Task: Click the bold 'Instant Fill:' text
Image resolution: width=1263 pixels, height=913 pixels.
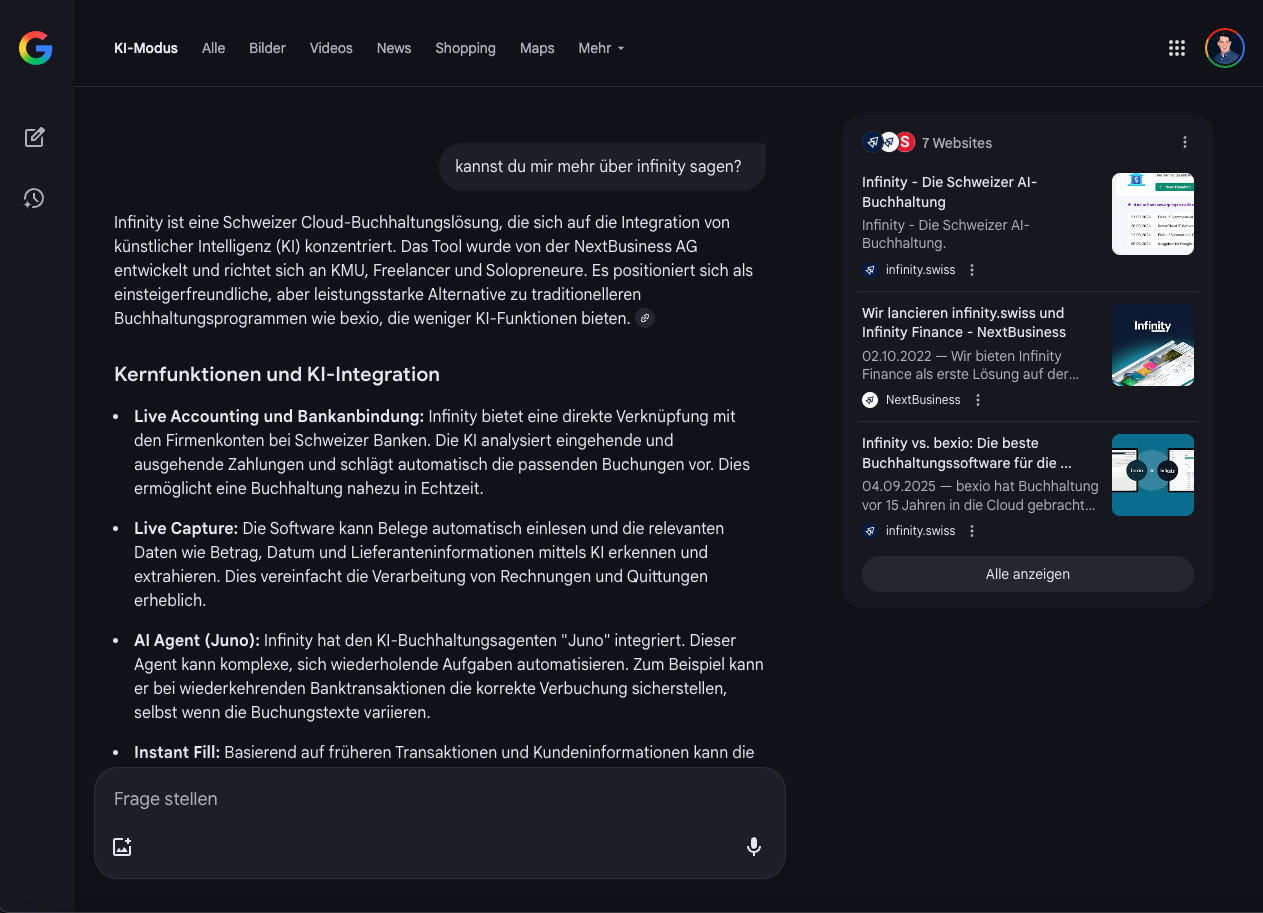Action: [x=177, y=752]
